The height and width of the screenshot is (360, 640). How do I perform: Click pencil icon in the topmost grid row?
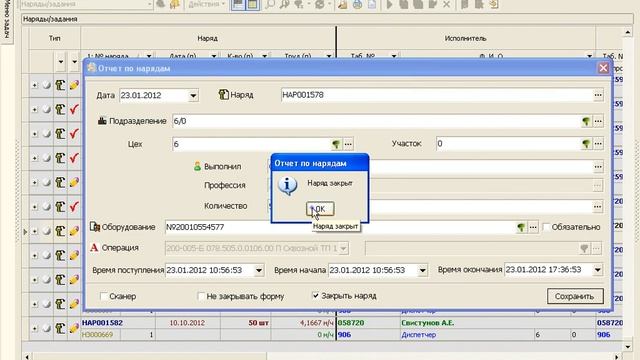pos(74,85)
